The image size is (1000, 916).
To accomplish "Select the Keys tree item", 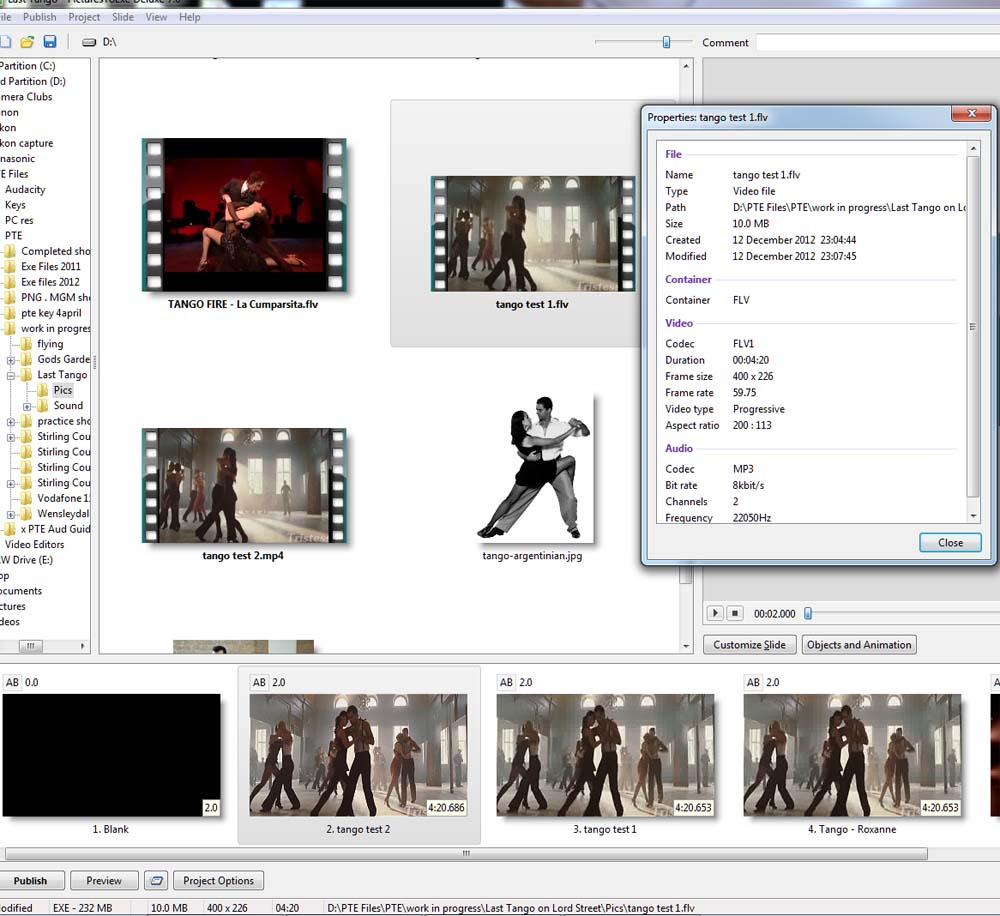I will 15,205.
